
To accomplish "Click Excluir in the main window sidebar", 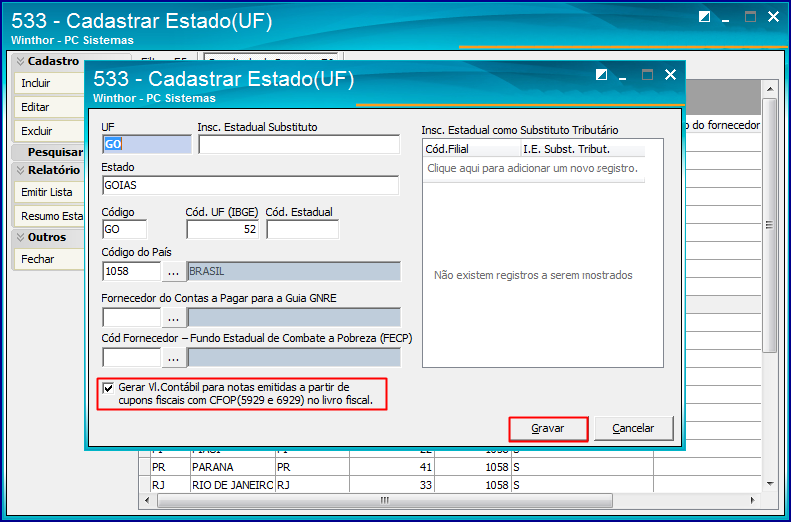I will click(x=49, y=131).
